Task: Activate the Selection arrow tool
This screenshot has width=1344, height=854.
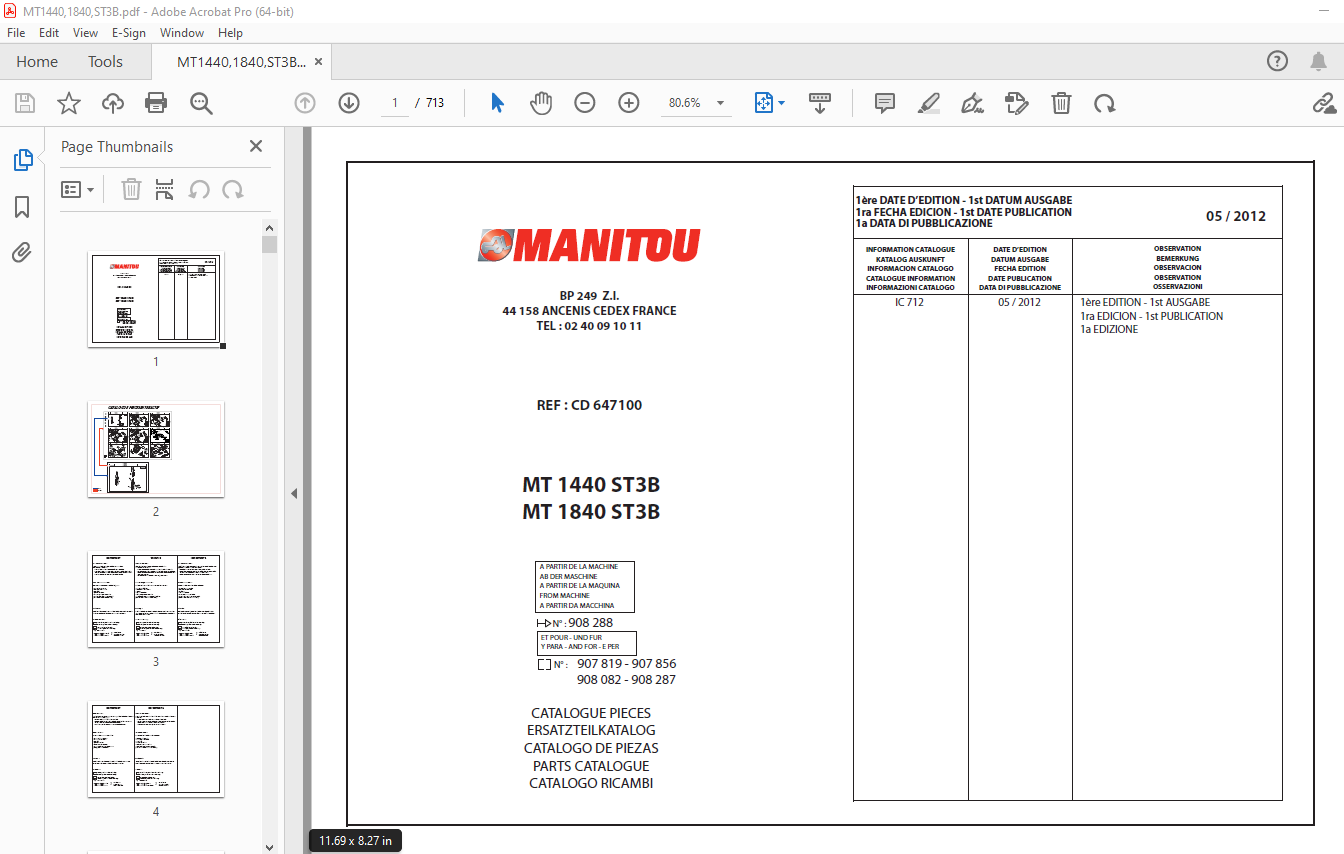Action: point(497,103)
